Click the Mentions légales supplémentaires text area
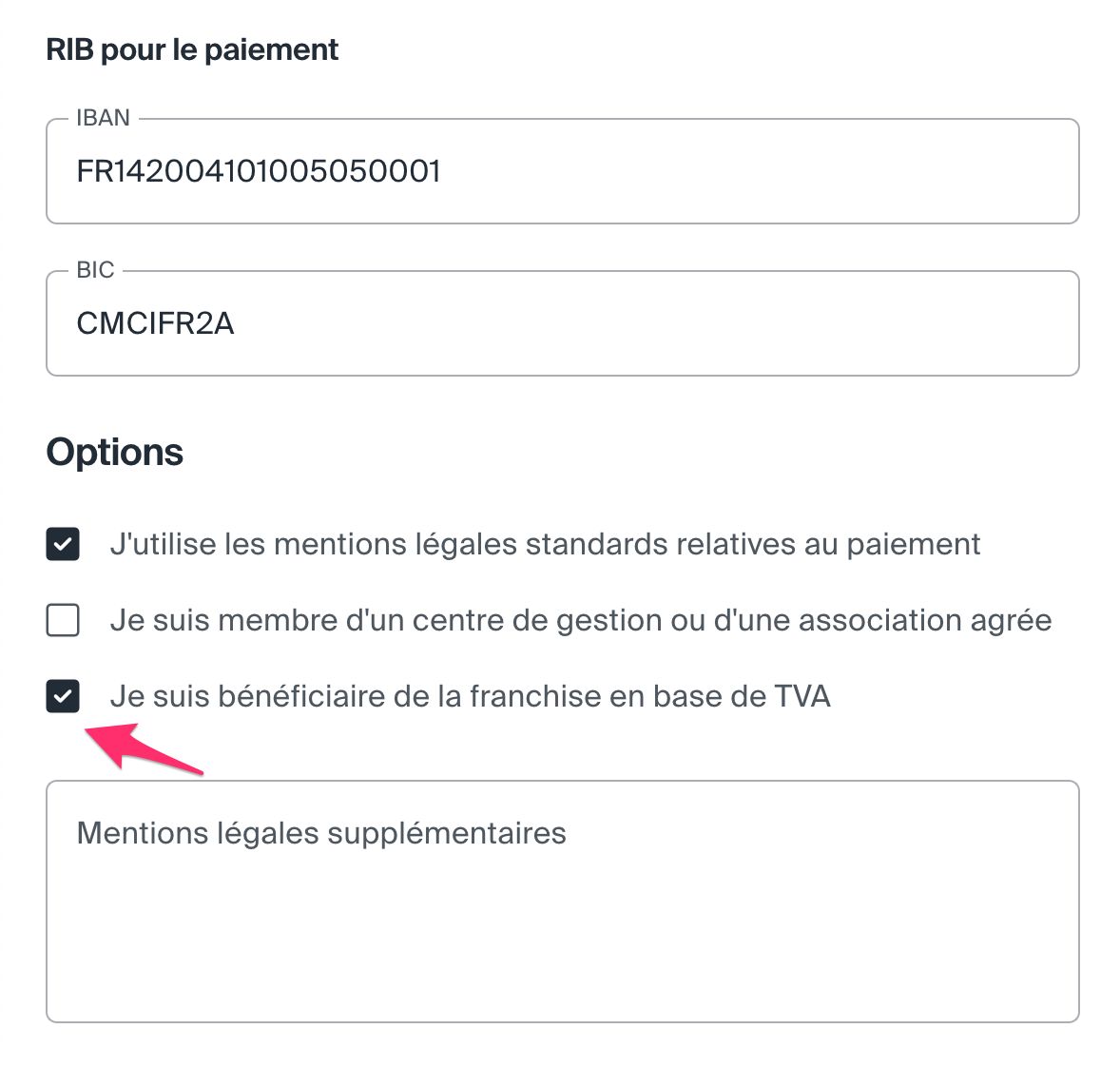 562,902
